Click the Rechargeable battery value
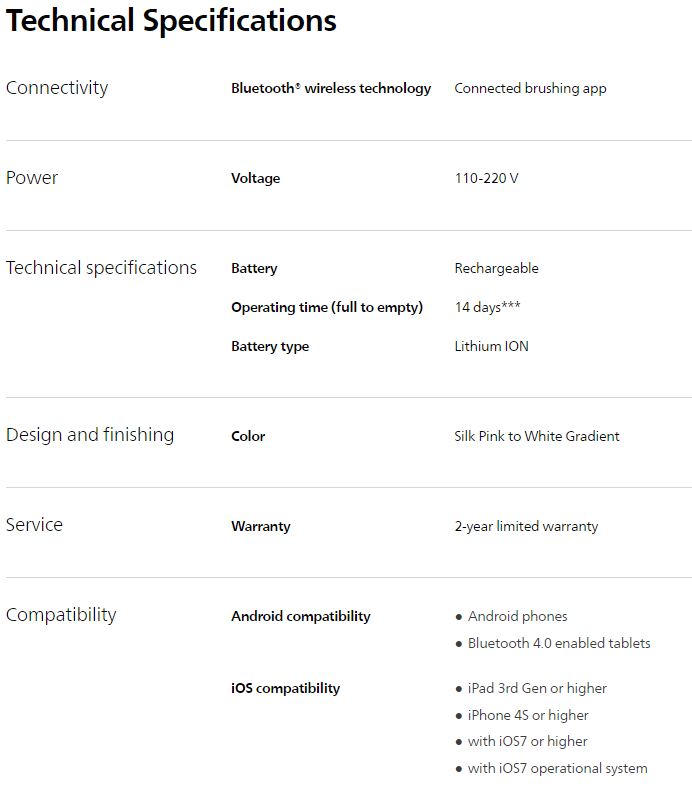Viewport: 692px width, 802px height. 496,268
